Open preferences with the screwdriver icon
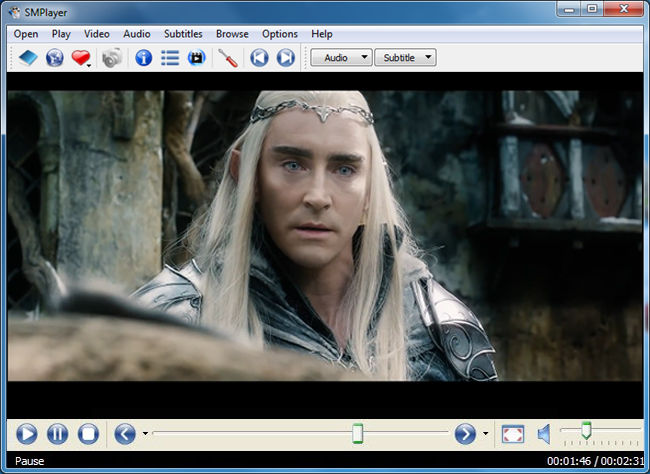Image resolution: width=650 pixels, height=474 pixels. 228,58
